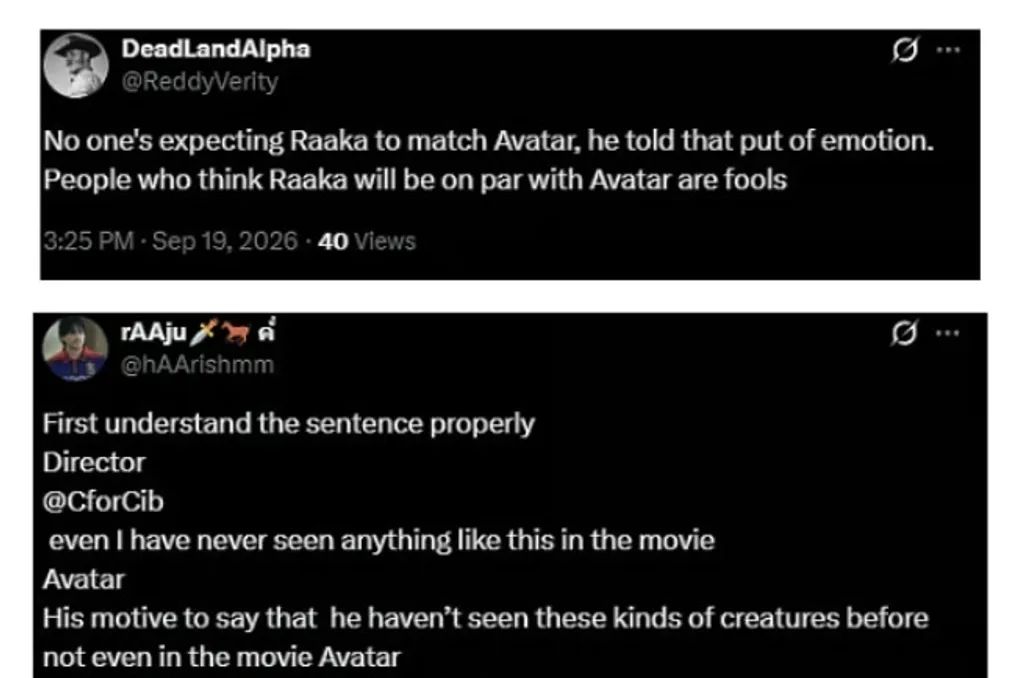View the 40 Views analytics
The width and height of the screenshot is (1016, 678).
367,241
